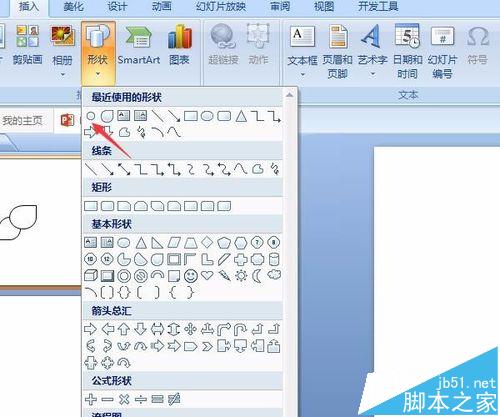Pick the division sign equation shape
Image resolution: width=500 pixels, height=417 pixels.
coord(141,399)
